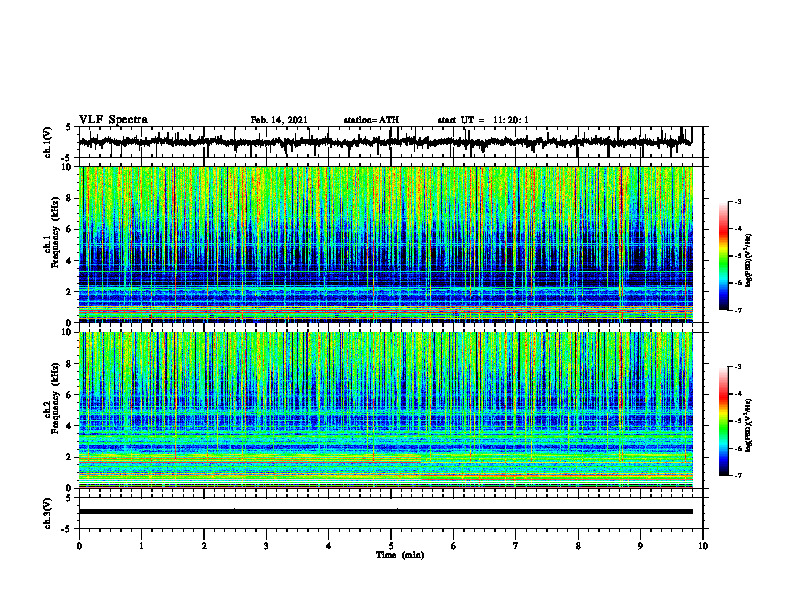
Task: Click the "ch.1(V)" axis label
Action: pyautogui.click(x=48, y=142)
